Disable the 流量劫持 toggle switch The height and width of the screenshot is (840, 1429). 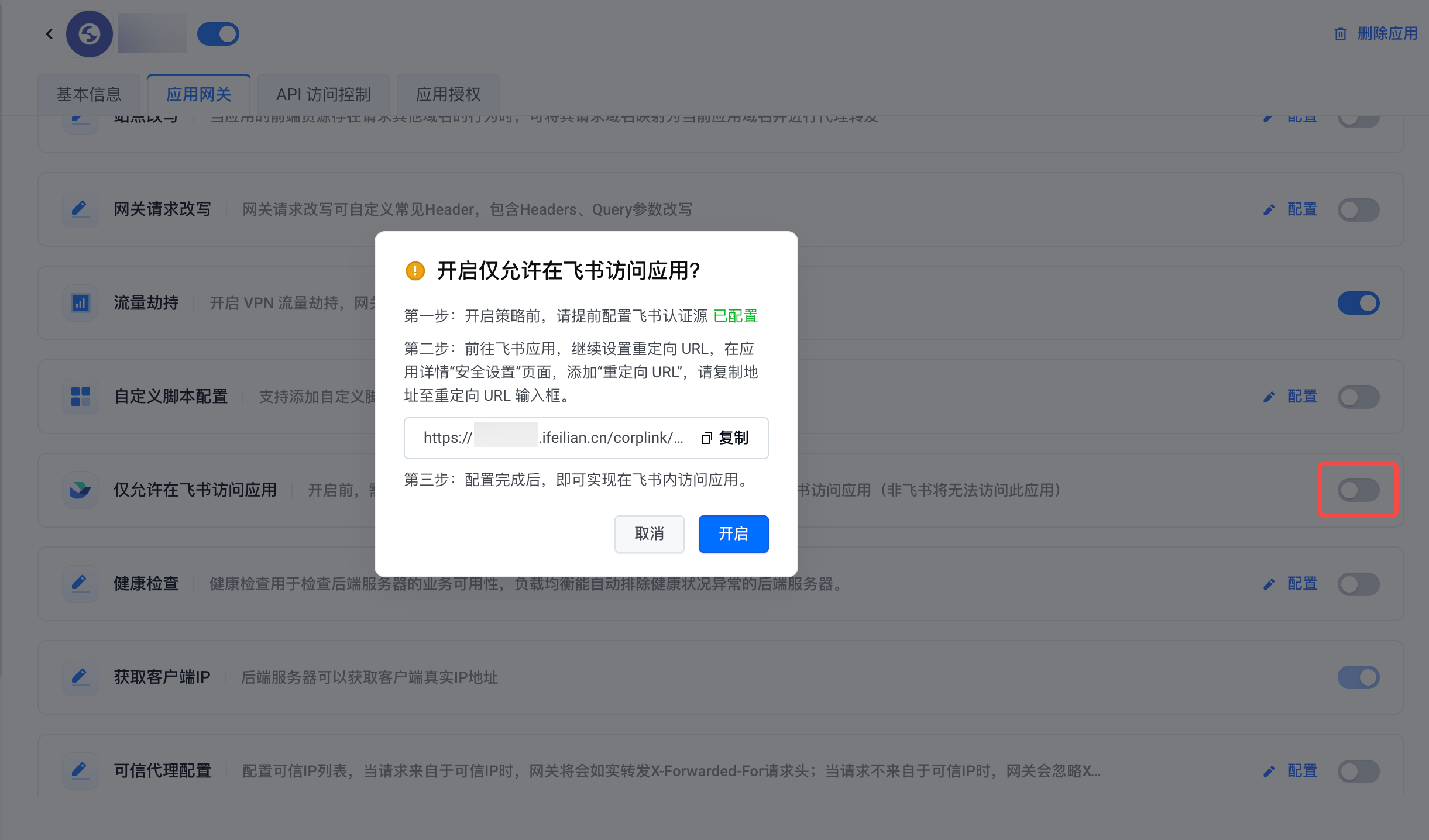click(1358, 303)
